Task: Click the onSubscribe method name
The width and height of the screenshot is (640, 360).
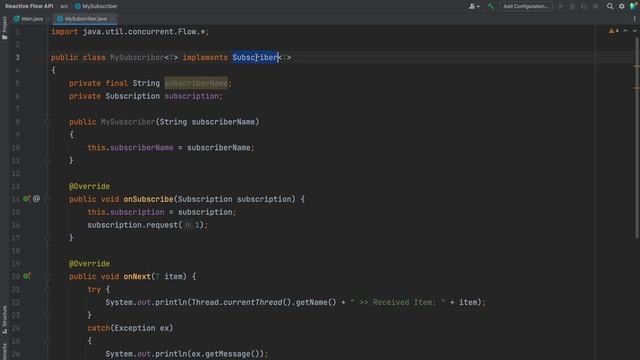Action: tap(148, 199)
